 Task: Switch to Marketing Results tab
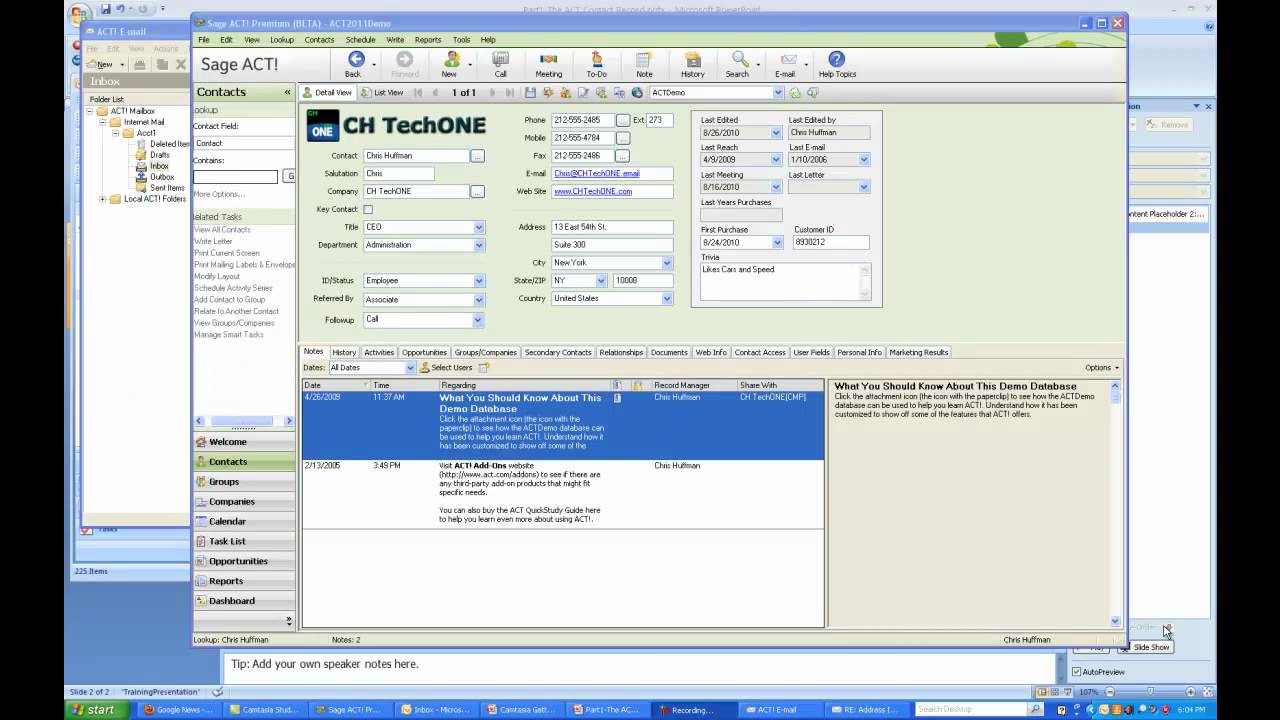(x=919, y=352)
